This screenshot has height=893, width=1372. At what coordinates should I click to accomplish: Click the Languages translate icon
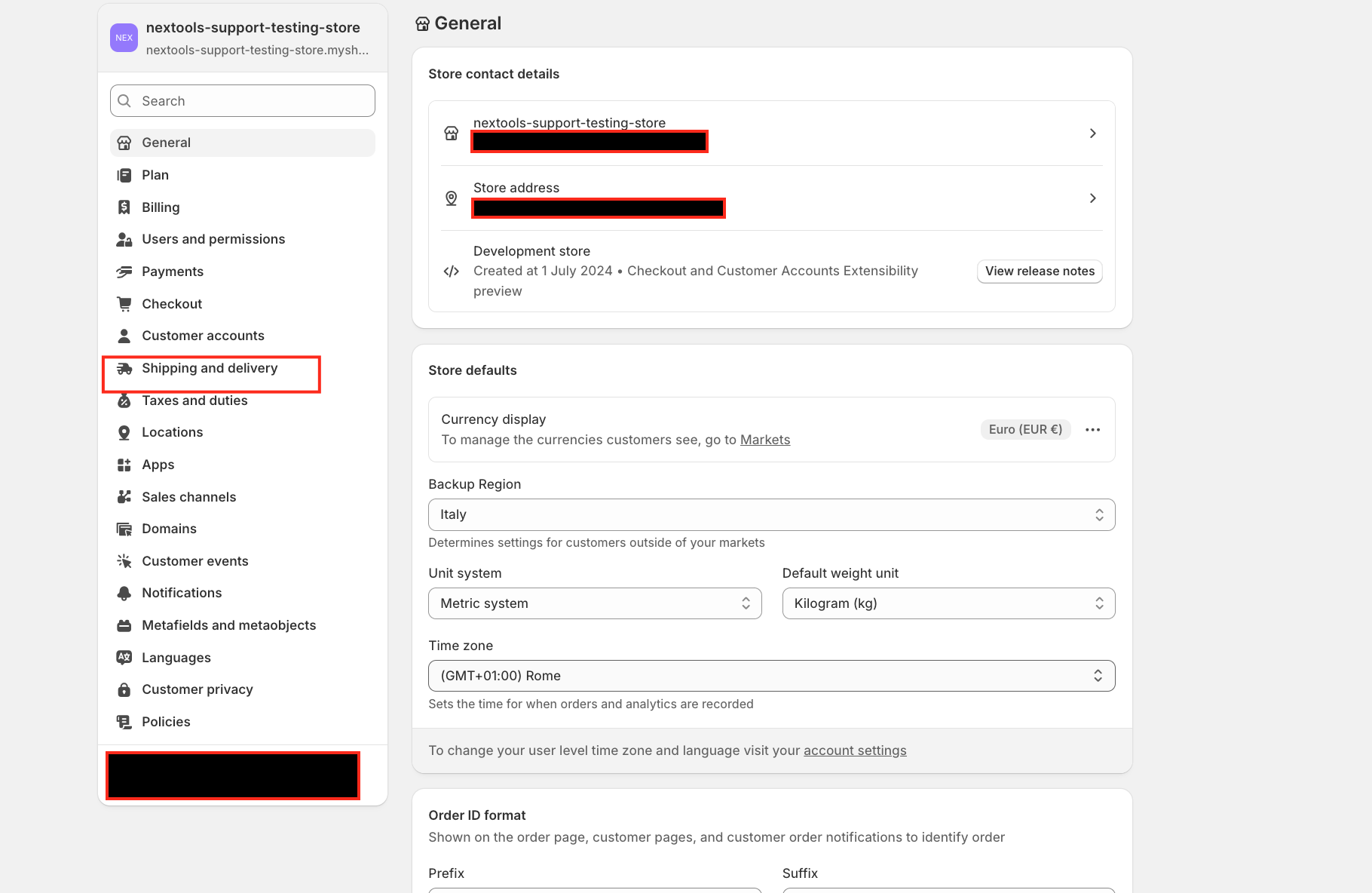[x=124, y=658]
